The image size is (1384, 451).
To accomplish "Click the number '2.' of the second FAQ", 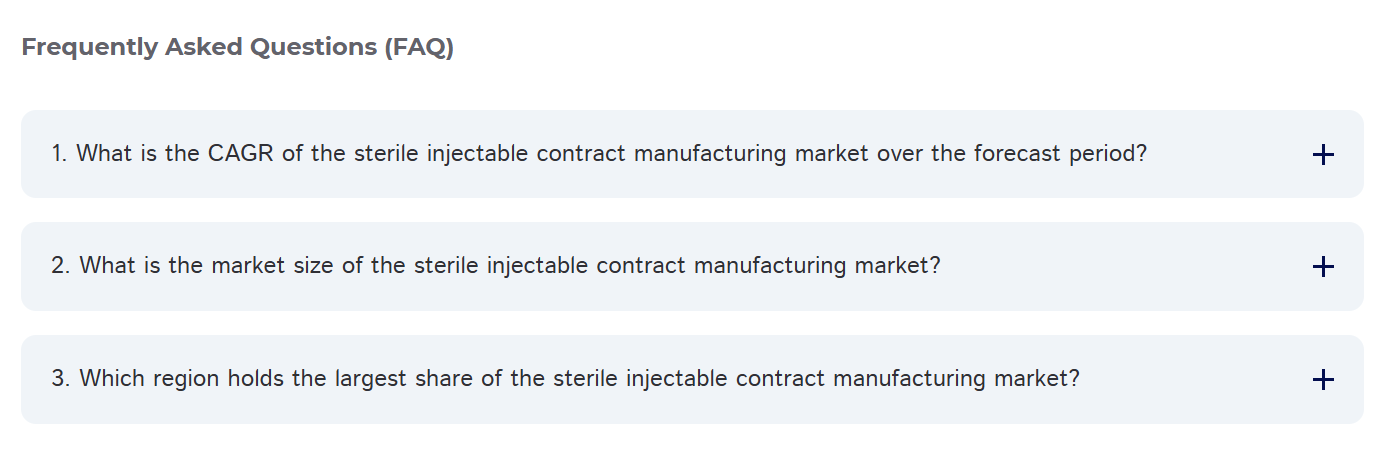I will 61,266.
